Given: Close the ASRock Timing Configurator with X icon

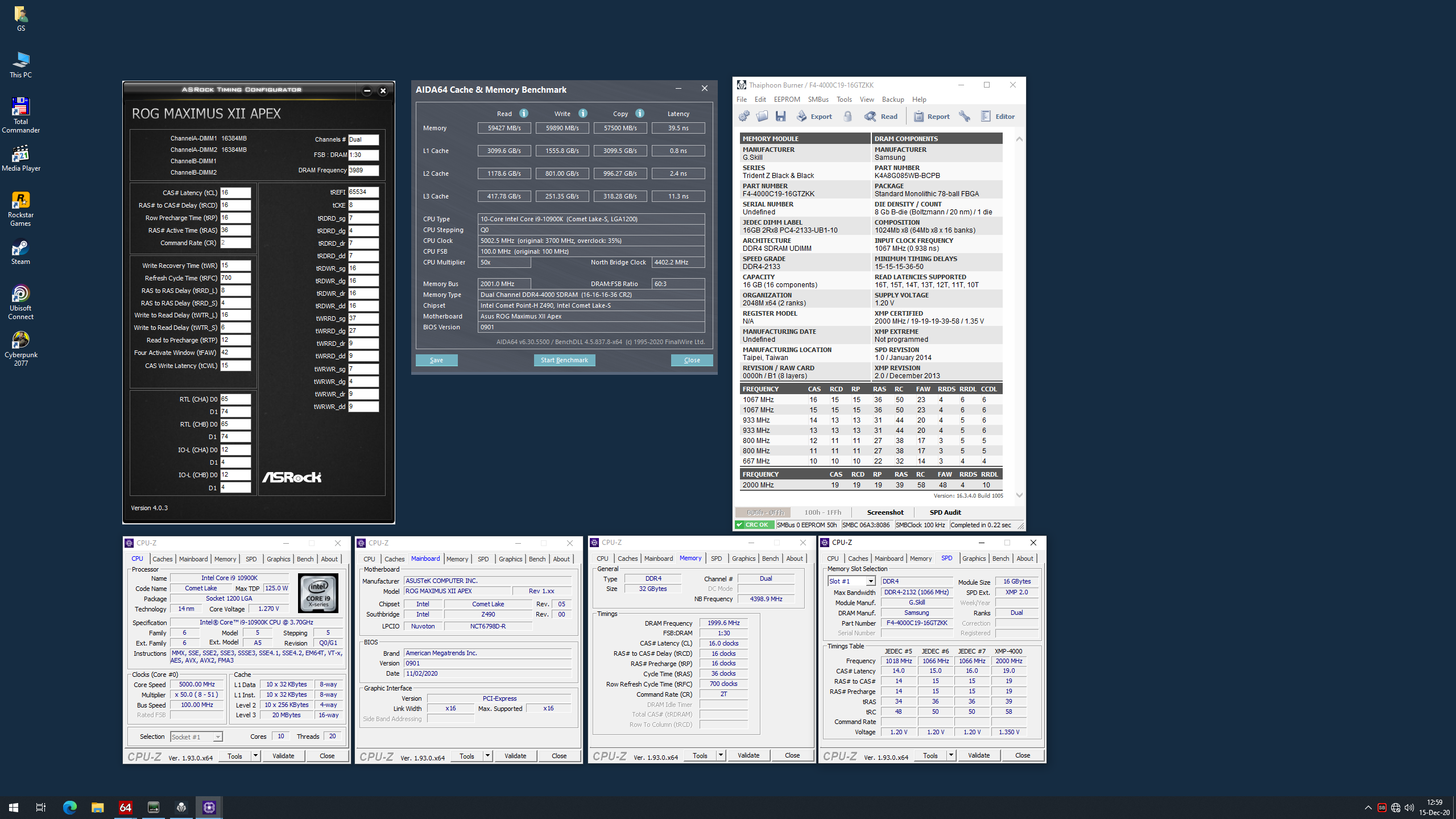Looking at the screenshot, I should [x=383, y=90].
